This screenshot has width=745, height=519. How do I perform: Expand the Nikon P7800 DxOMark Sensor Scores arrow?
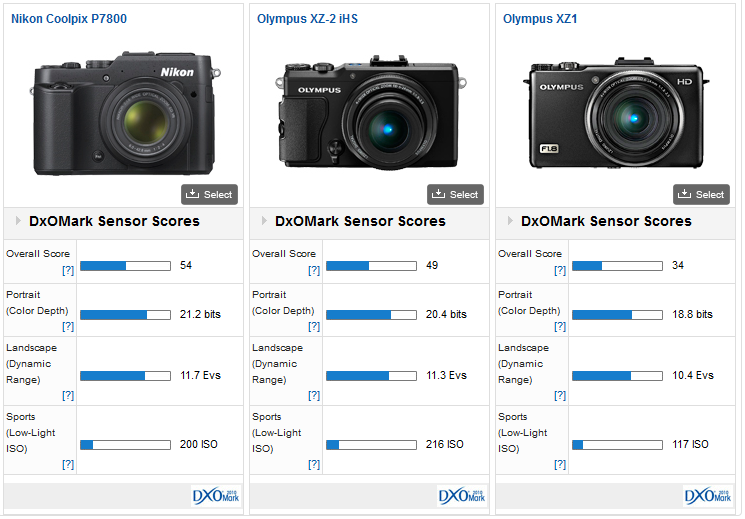[x=18, y=221]
